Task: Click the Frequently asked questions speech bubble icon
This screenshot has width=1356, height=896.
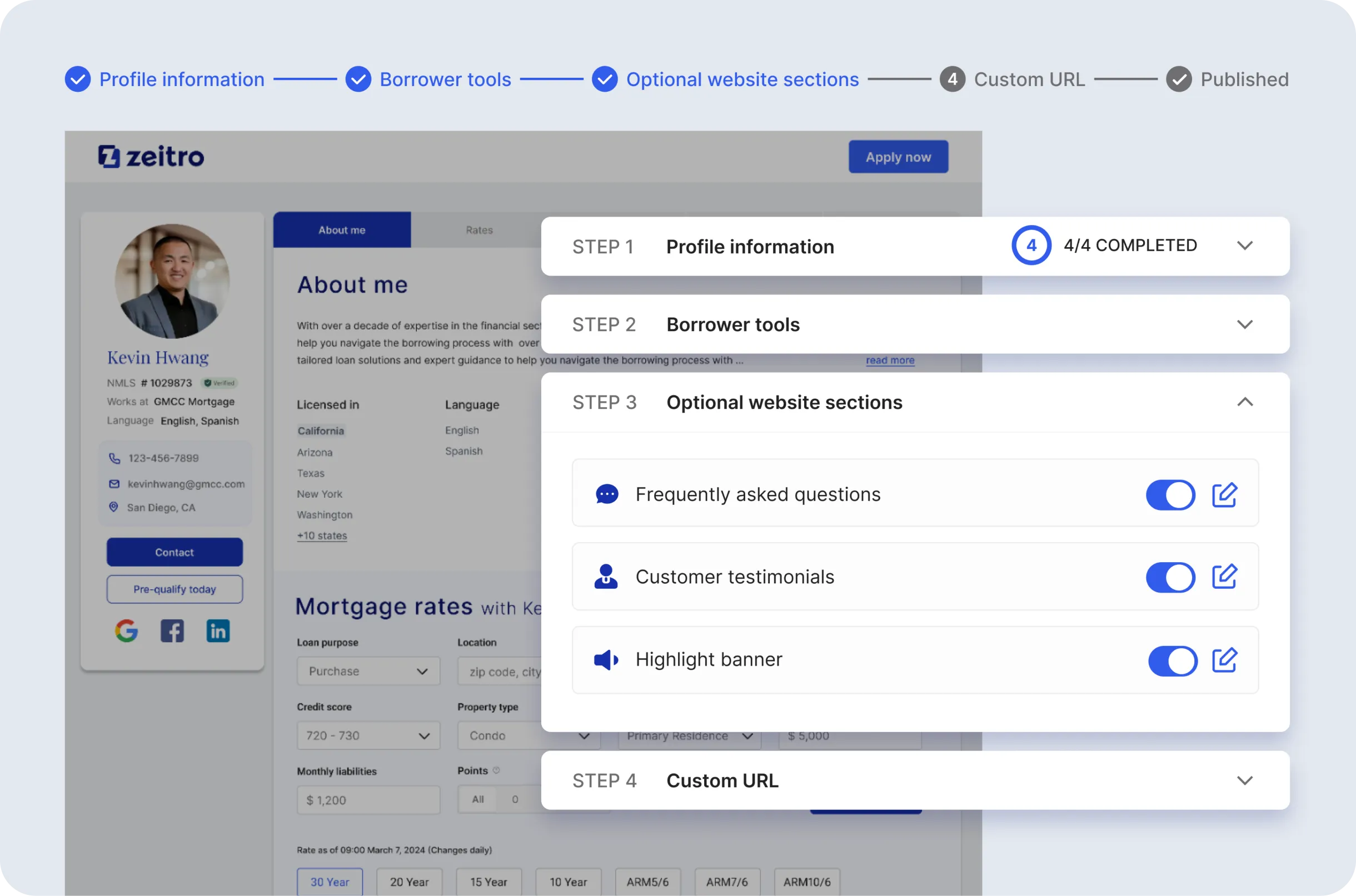Action: (x=606, y=494)
